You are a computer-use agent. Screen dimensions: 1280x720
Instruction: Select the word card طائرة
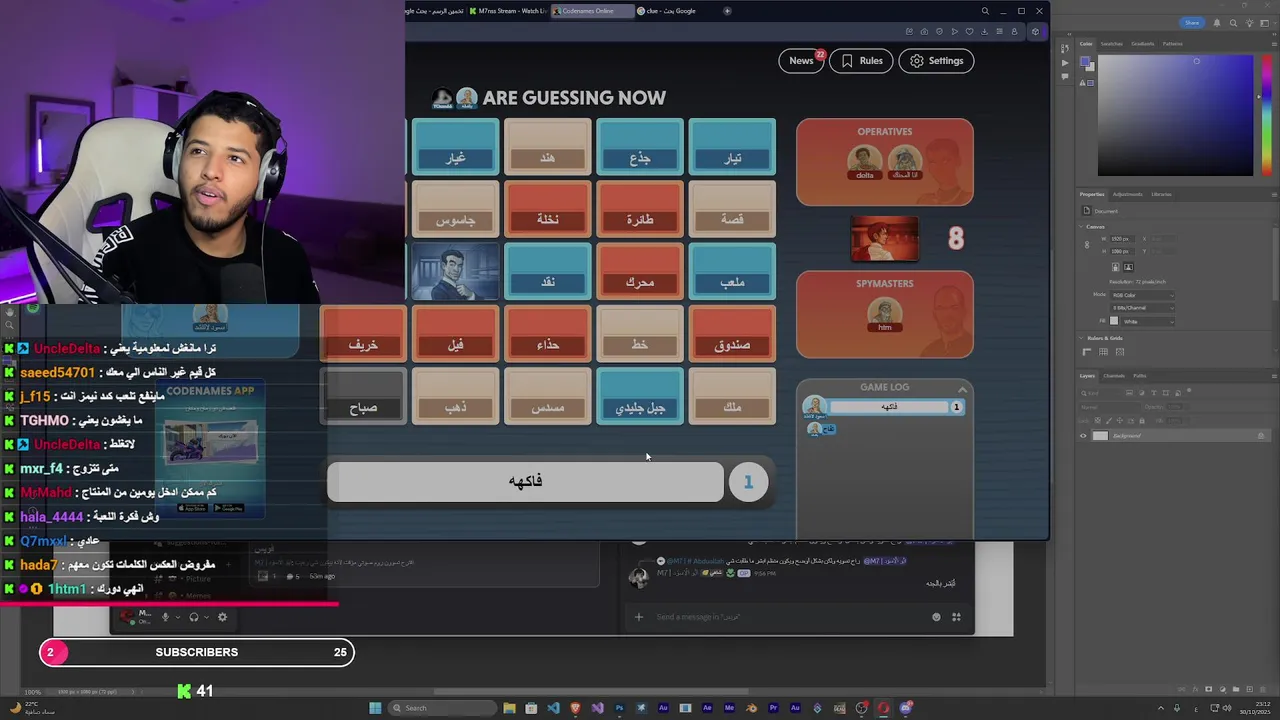click(x=640, y=209)
